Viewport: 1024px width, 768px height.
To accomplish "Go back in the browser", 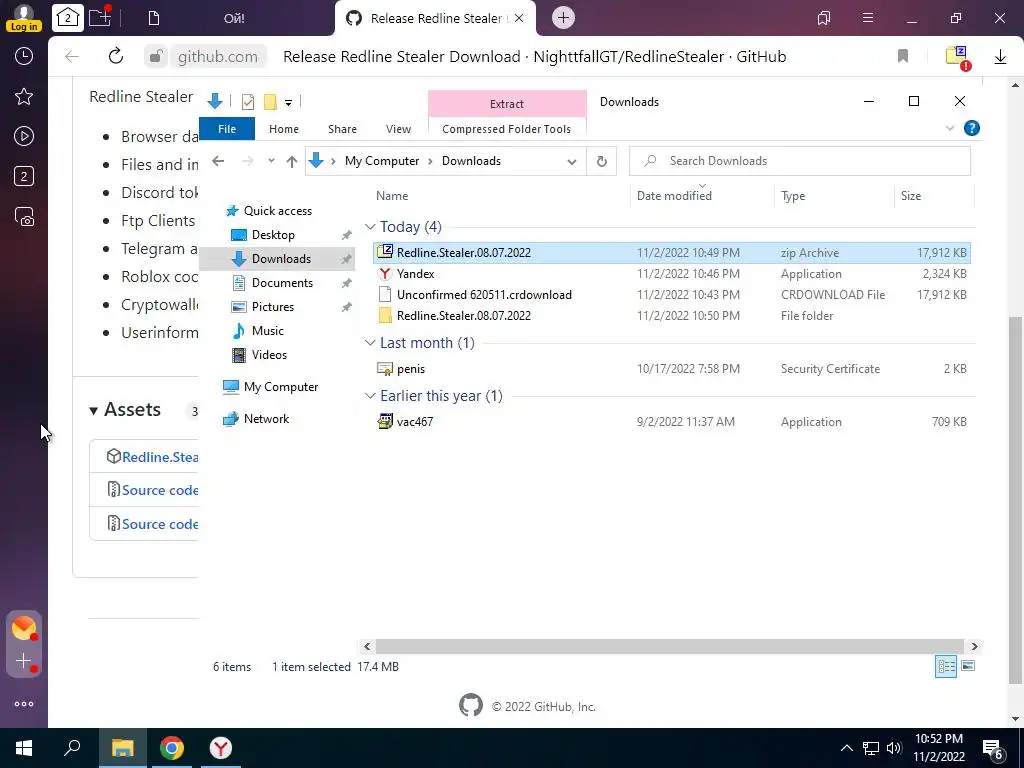I will (72, 56).
